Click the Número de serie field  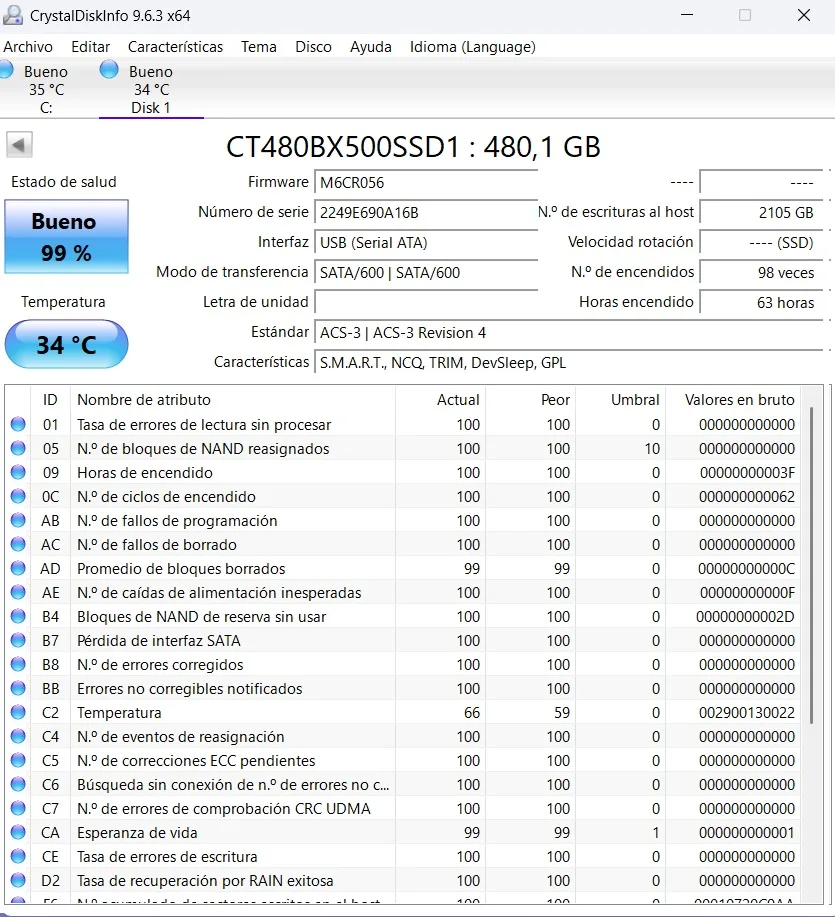tap(426, 212)
